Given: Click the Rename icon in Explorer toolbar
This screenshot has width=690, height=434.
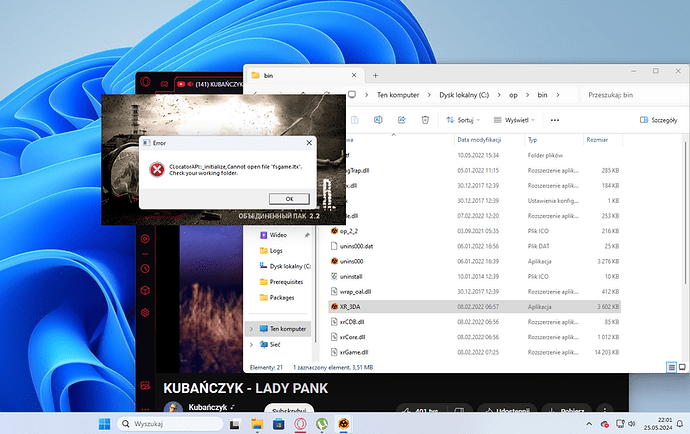Looking at the screenshot, I should tap(376, 119).
